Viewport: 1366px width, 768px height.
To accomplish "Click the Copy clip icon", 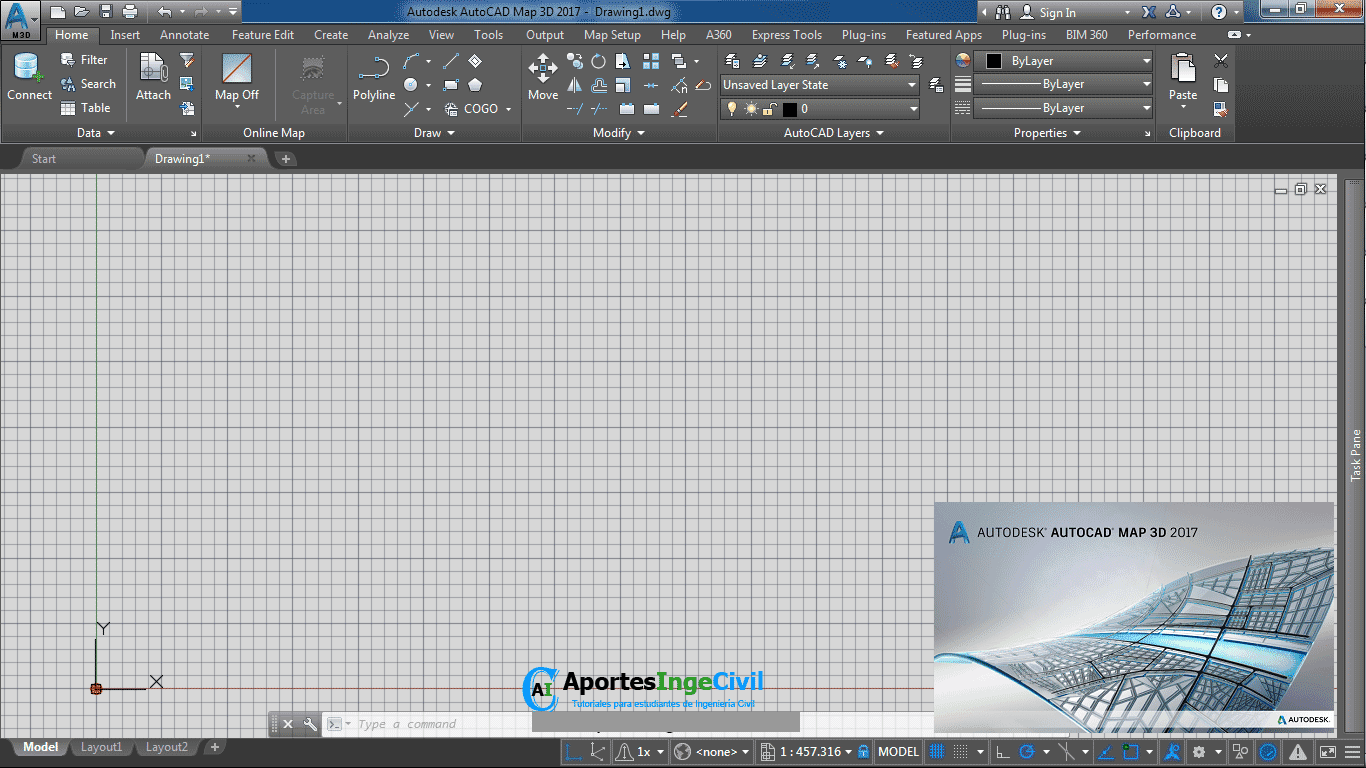I will pos(1221,85).
